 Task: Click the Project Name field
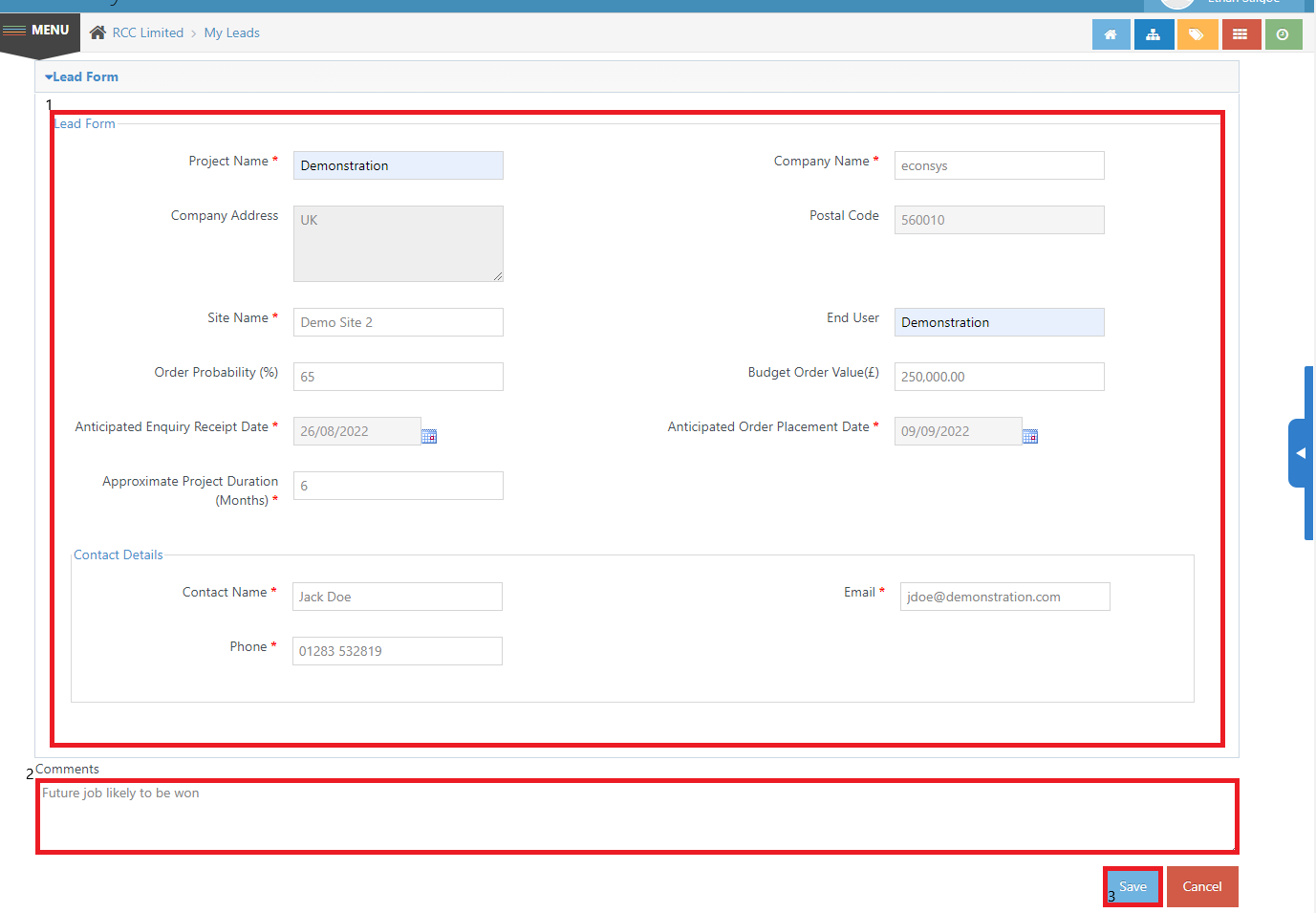pos(398,165)
